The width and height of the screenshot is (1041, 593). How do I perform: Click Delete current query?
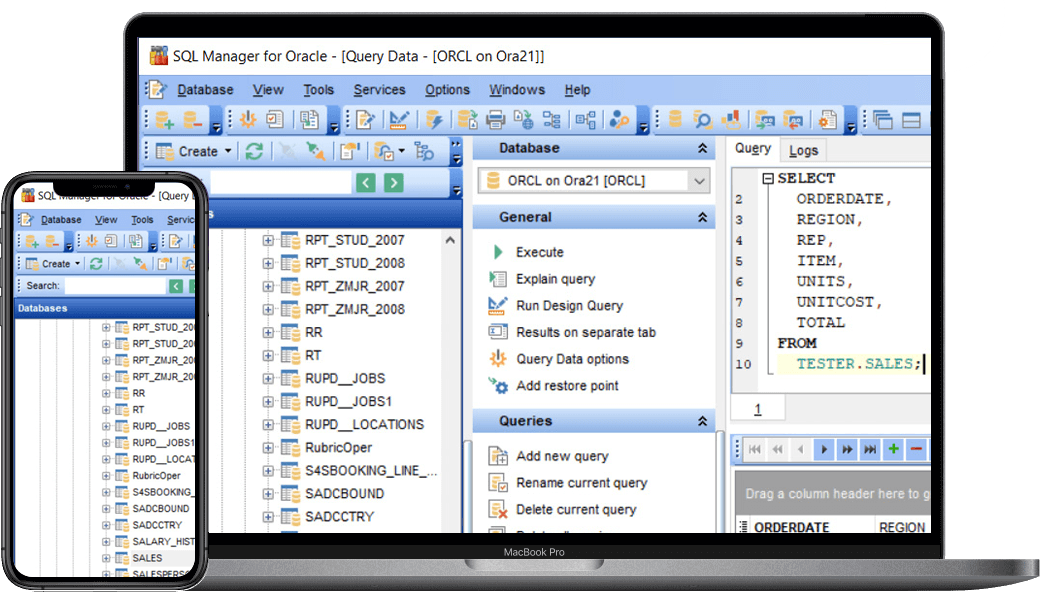point(576,509)
